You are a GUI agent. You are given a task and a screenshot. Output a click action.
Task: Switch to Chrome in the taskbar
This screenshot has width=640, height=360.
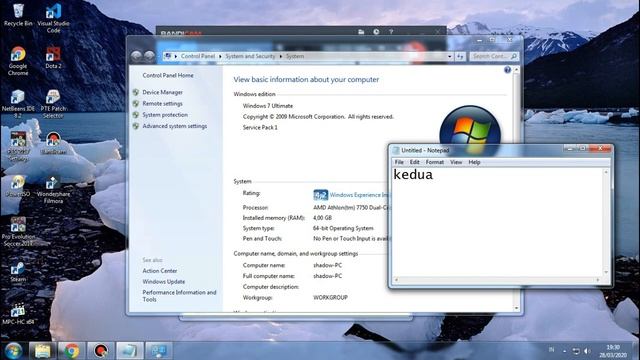click(72, 351)
